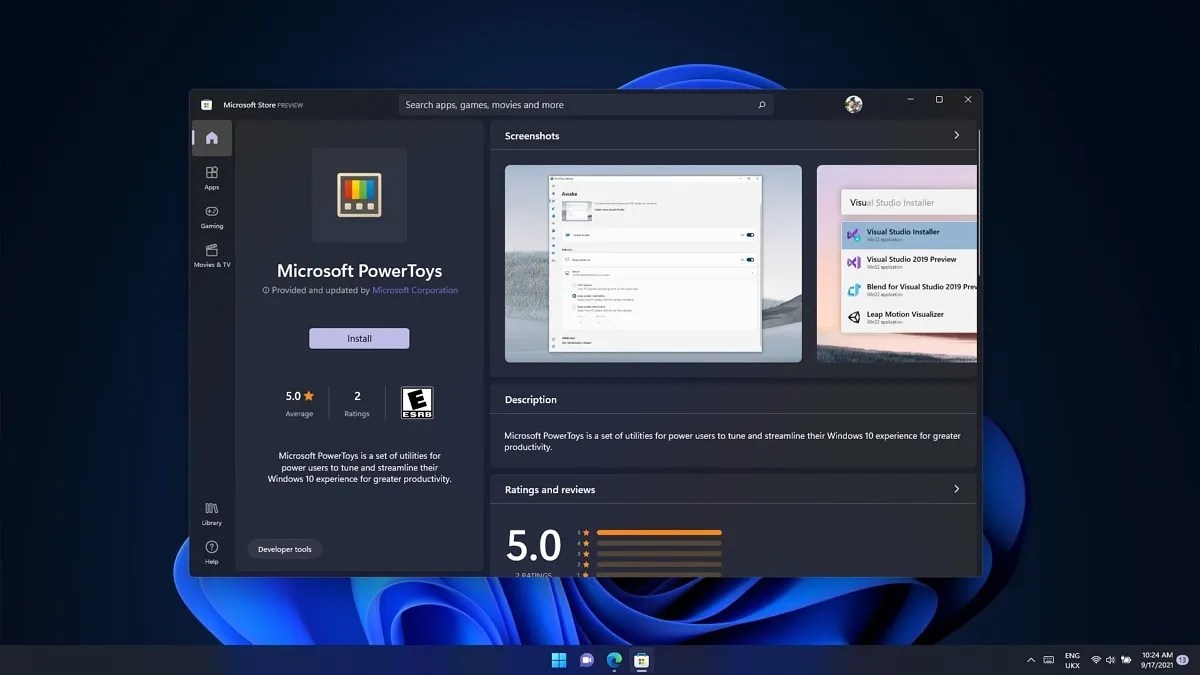Open the Apps section in sidebar

click(211, 178)
